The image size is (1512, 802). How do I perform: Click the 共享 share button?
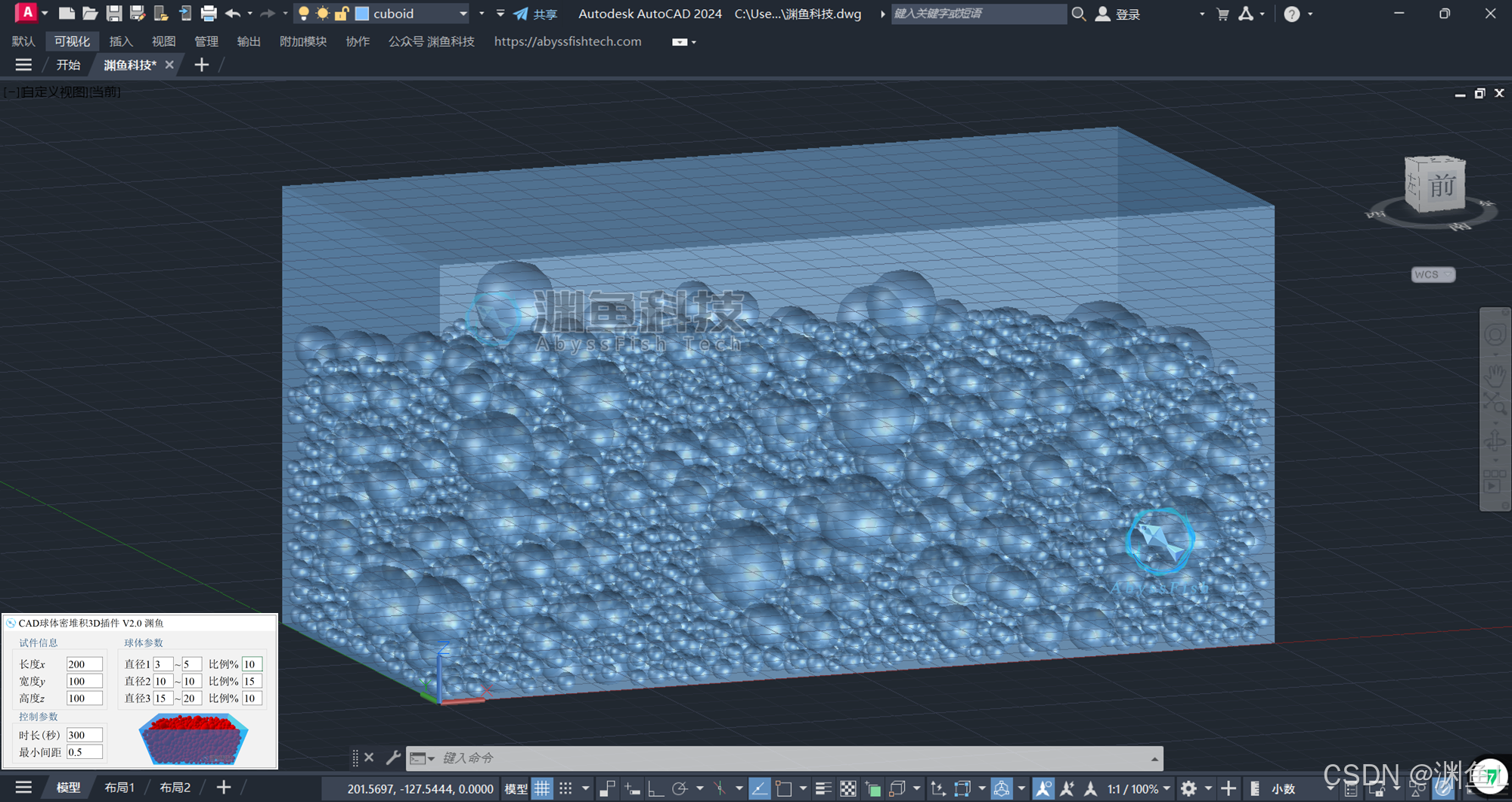pyautogui.click(x=535, y=14)
